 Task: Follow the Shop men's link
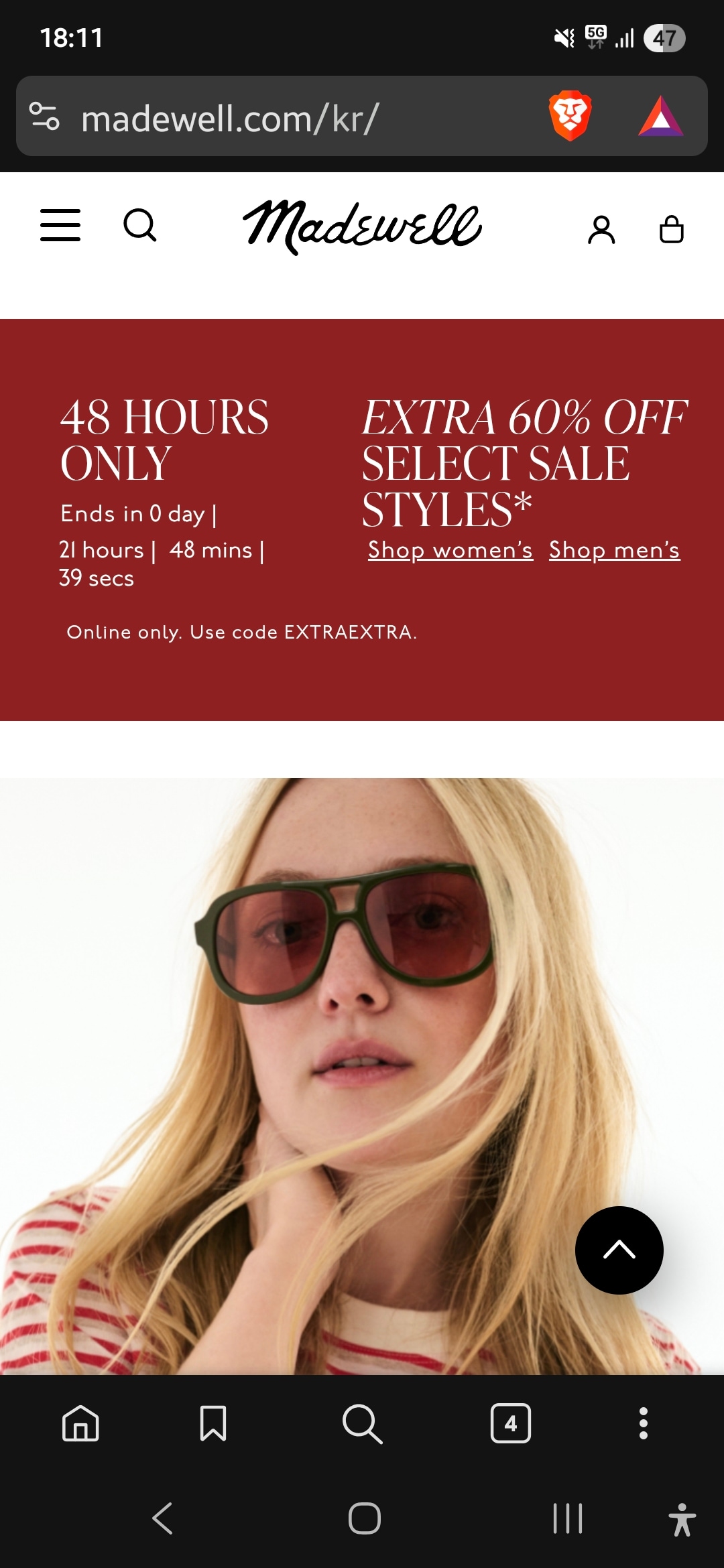(615, 550)
